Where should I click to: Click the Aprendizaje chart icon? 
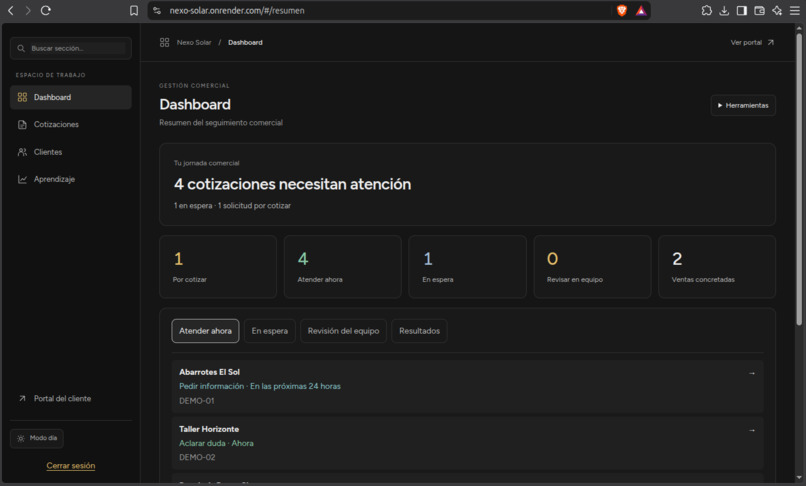22,179
